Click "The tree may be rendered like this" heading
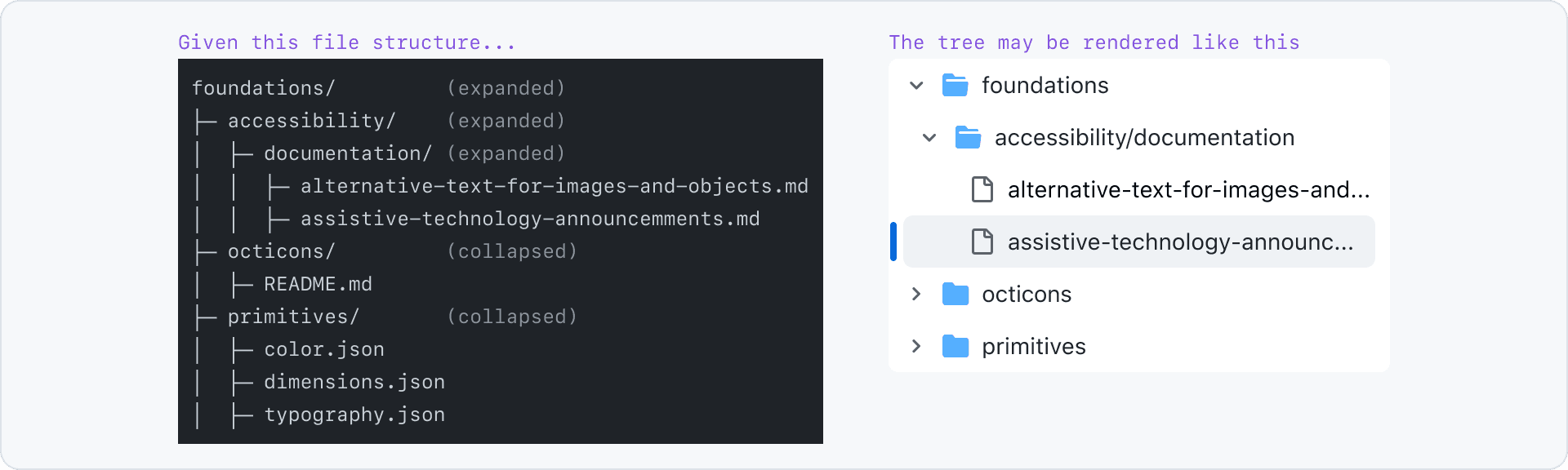 tap(1094, 42)
